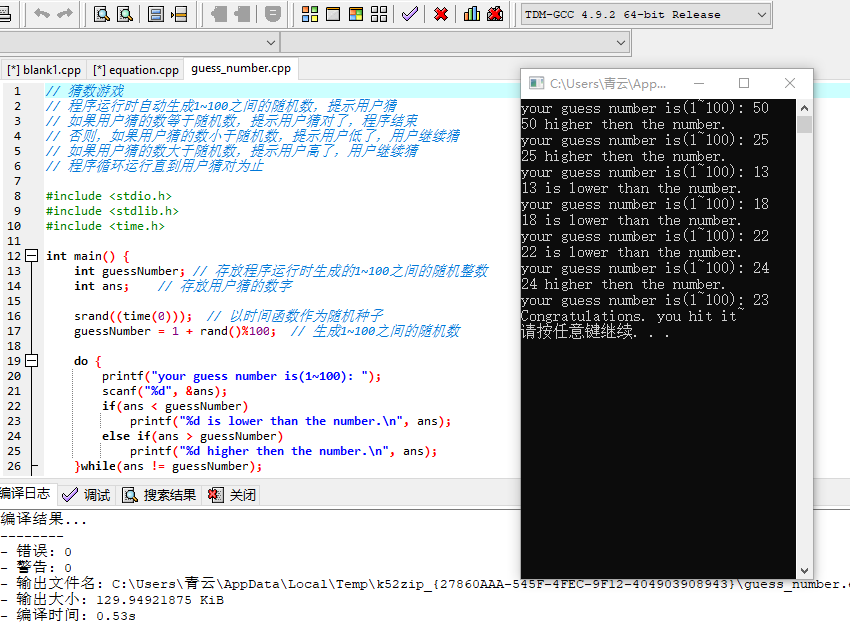Run syntax check with the purple checkmark

tap(410, 14)
